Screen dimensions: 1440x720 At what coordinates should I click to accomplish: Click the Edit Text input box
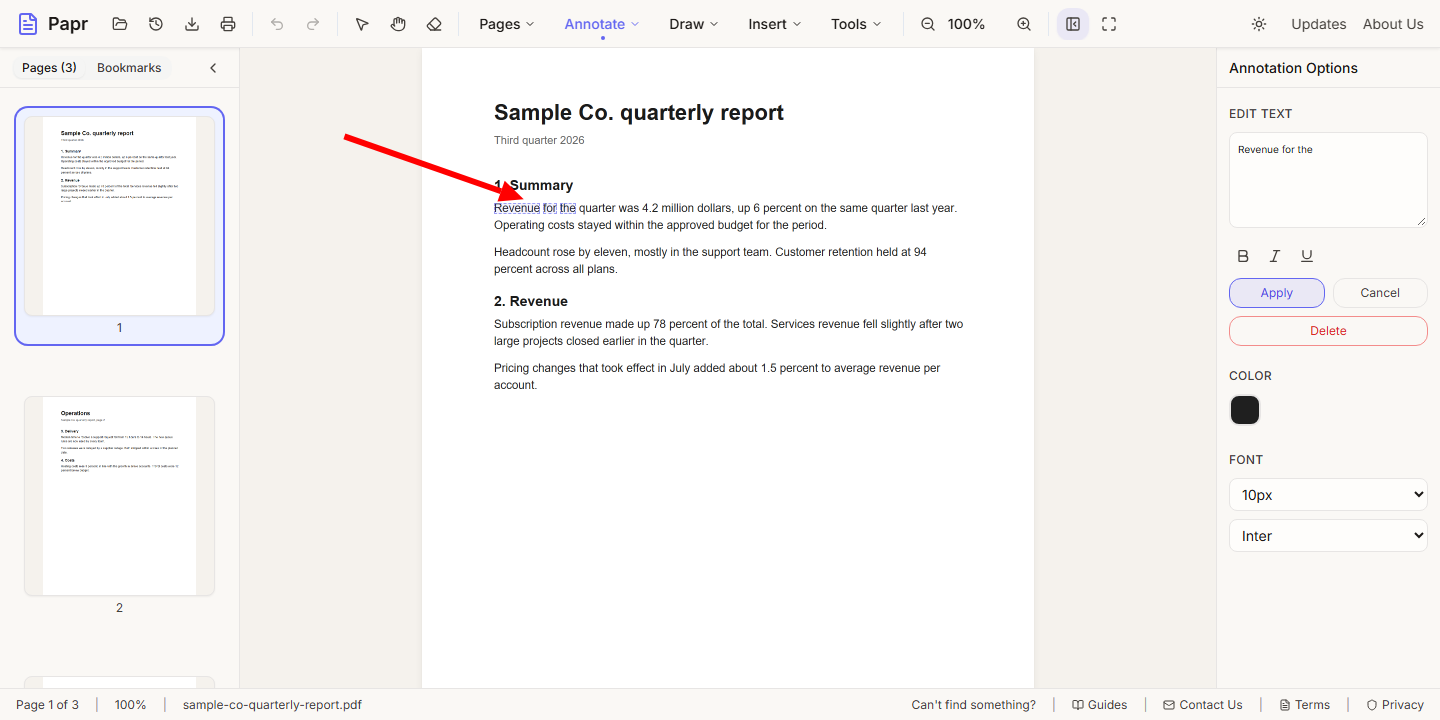pyautogui.click(x=1328, y=180)
